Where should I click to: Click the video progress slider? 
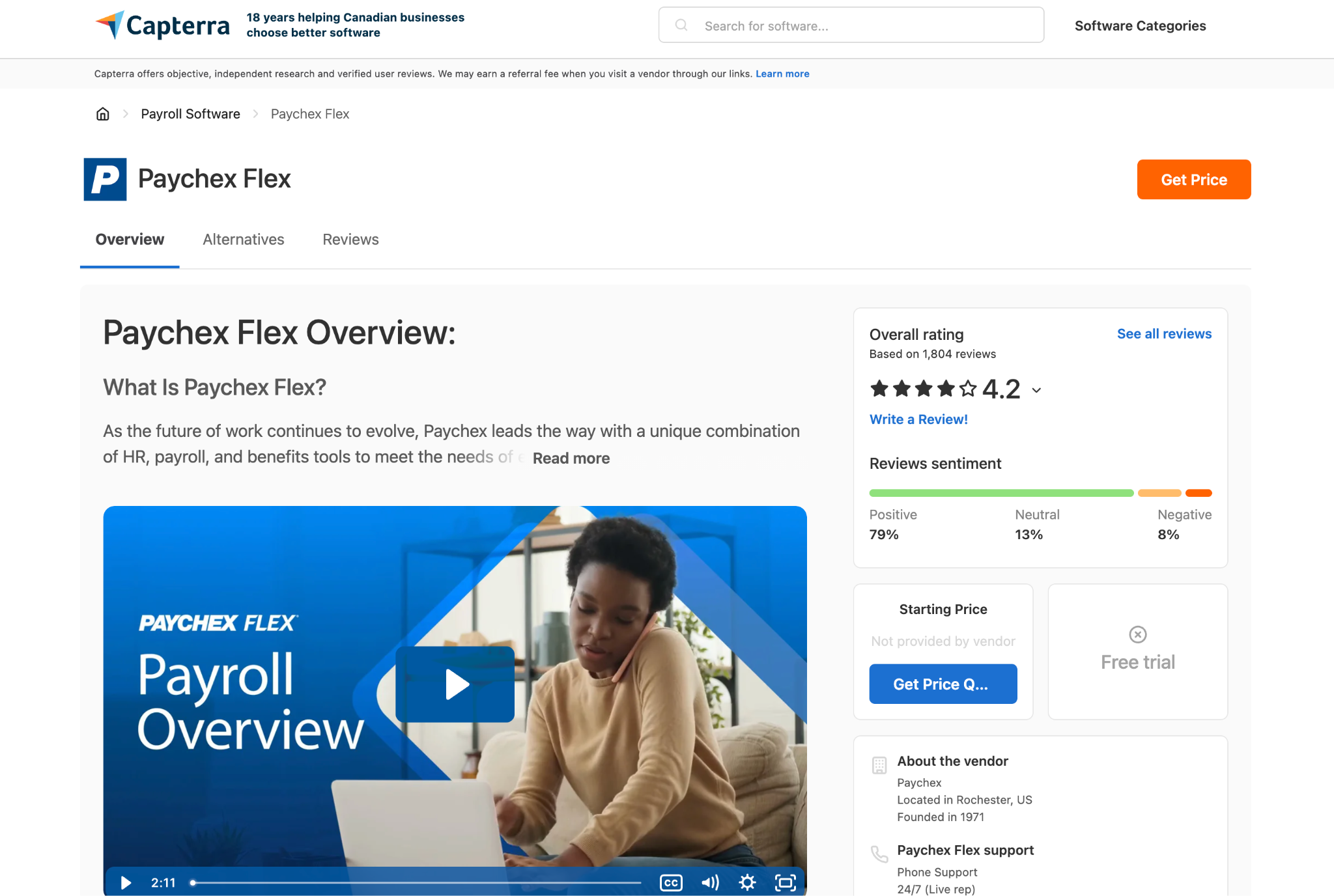(x=417, y=883)
